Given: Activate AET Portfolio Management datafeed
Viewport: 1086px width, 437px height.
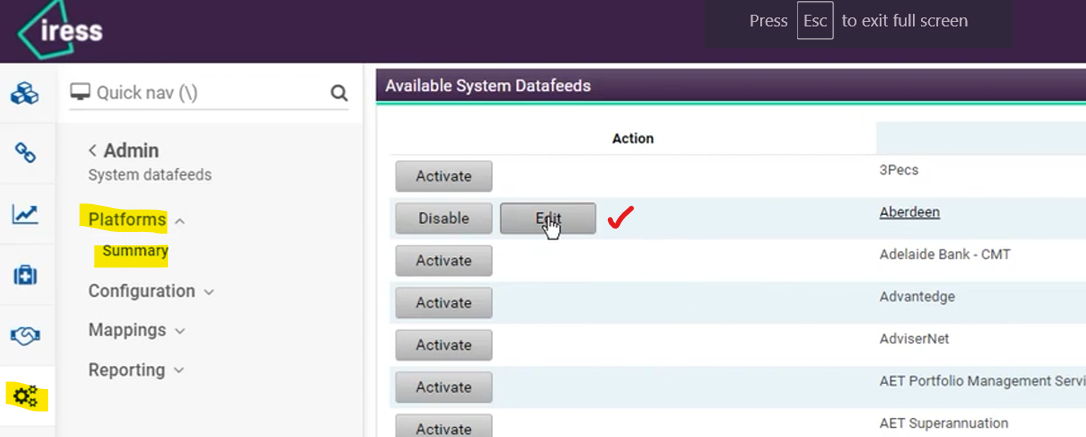Looking at the screenshot, I should 444,387.
